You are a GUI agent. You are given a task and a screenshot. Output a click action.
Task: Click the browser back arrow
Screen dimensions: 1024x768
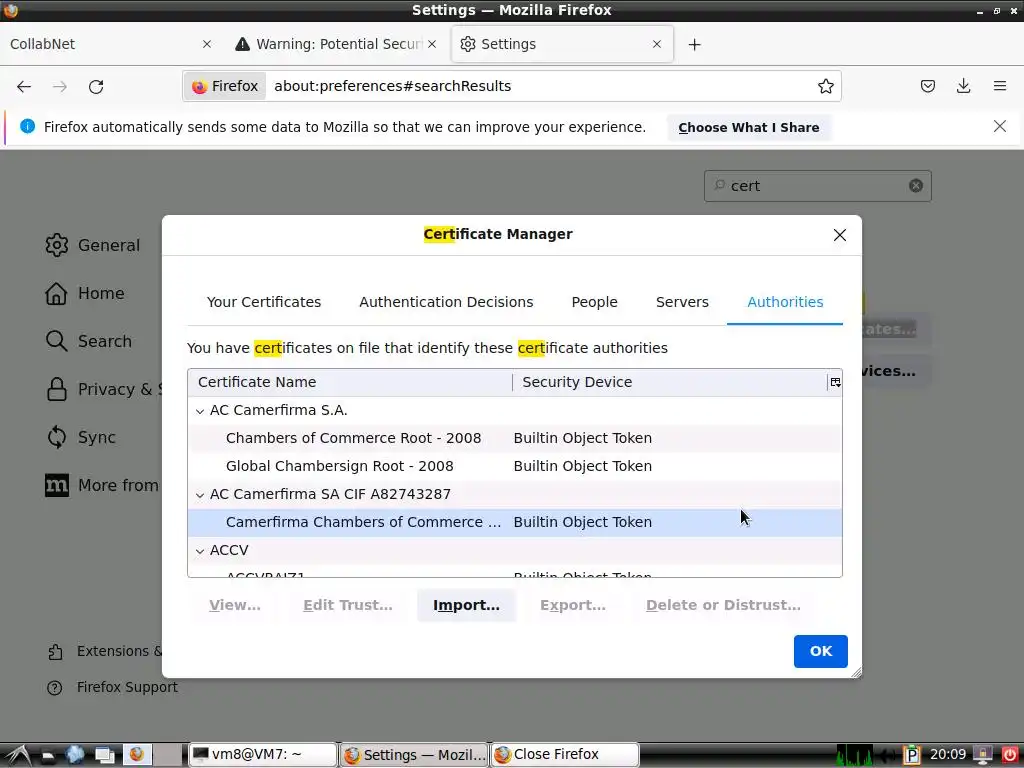click(x=24, y=87)
